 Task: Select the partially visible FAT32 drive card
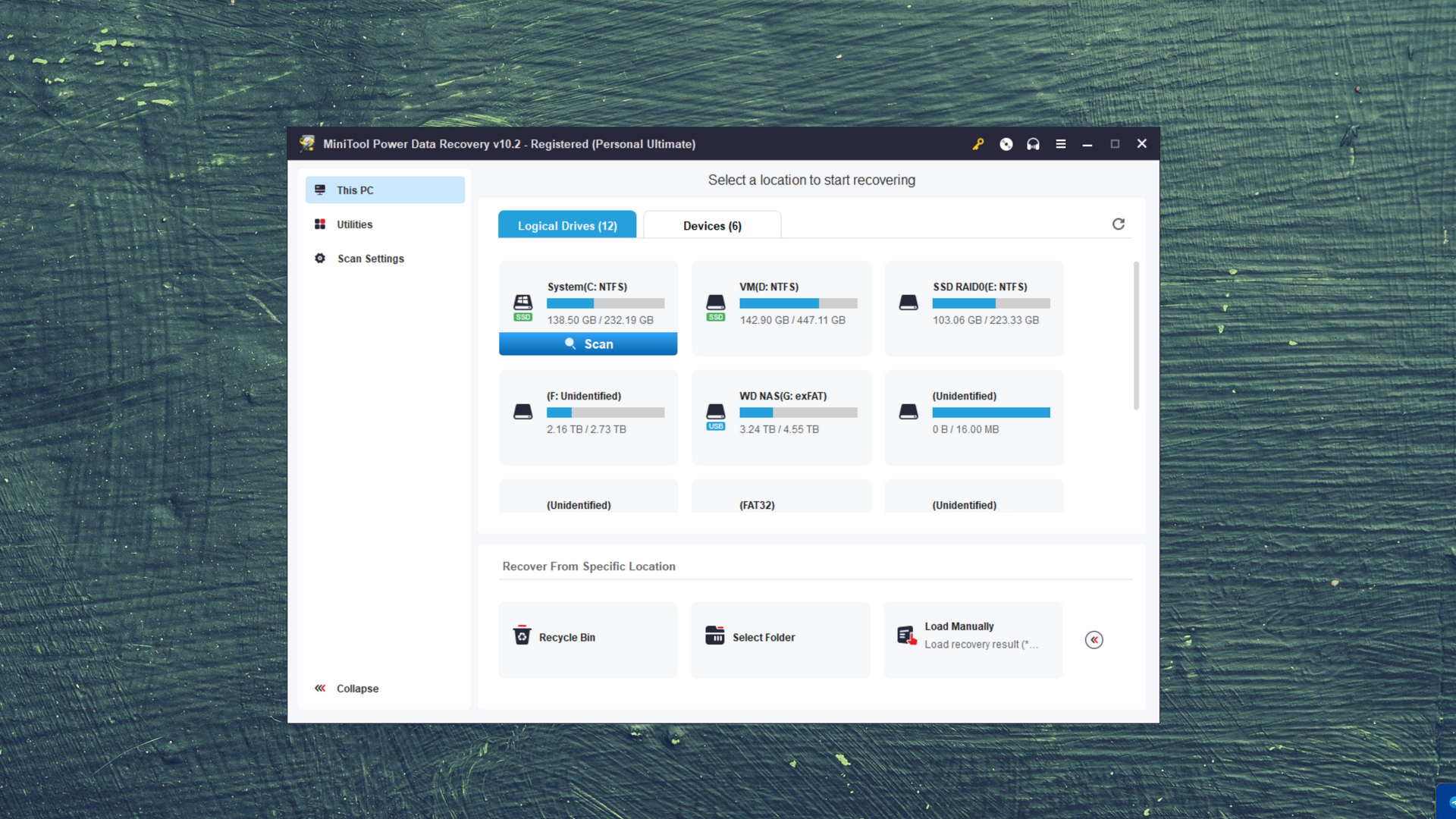(781, 497)
